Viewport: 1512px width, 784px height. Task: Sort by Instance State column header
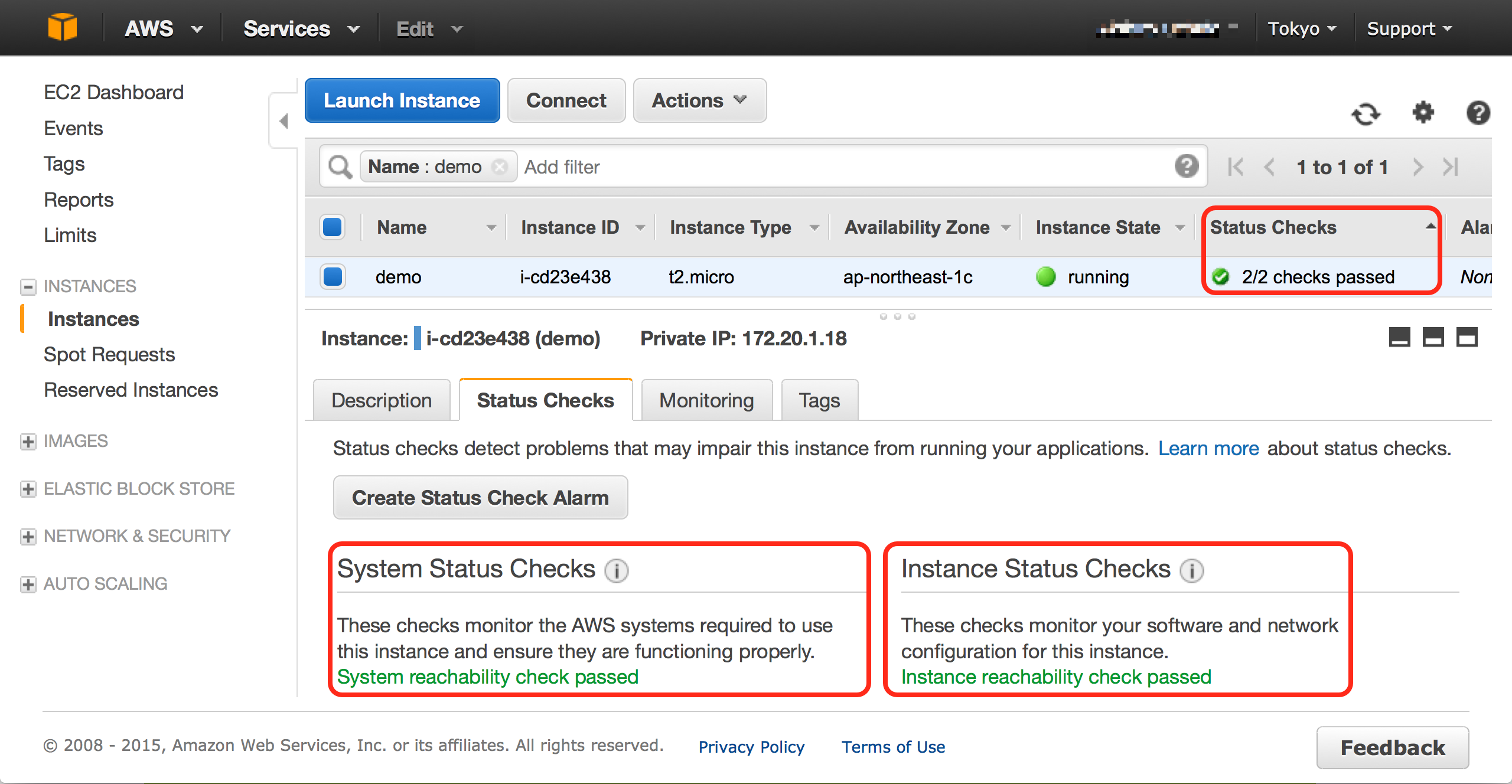click(x=1108, y=227)
